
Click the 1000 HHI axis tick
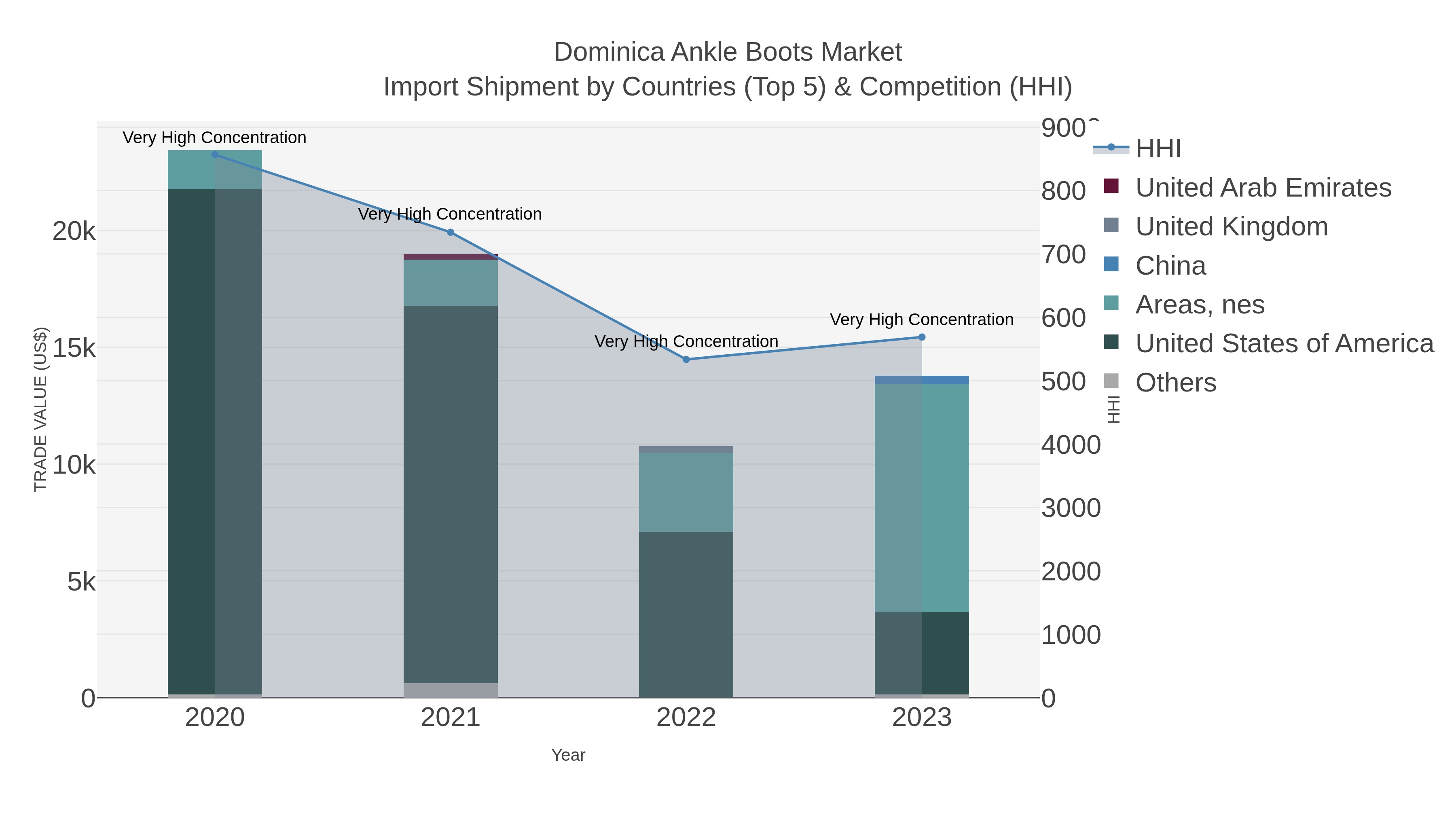point(1071,635)
